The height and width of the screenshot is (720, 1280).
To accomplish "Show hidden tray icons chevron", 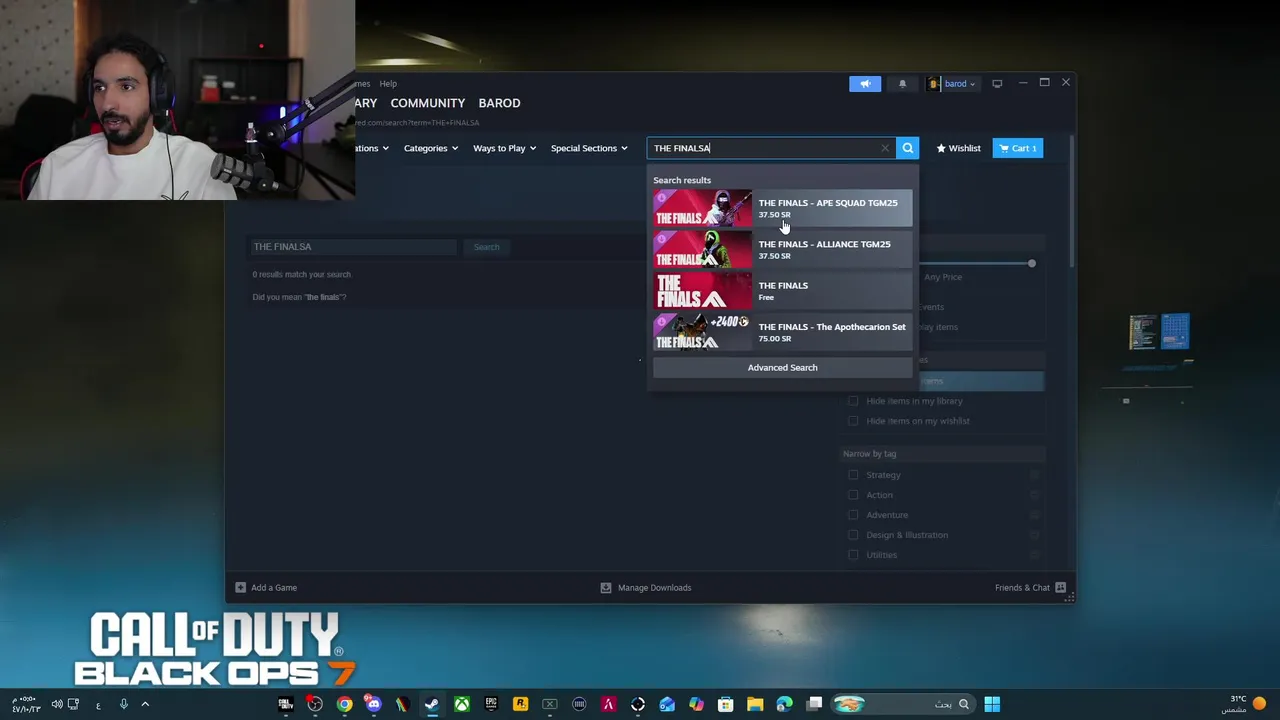I will click(x=145, y=704).
